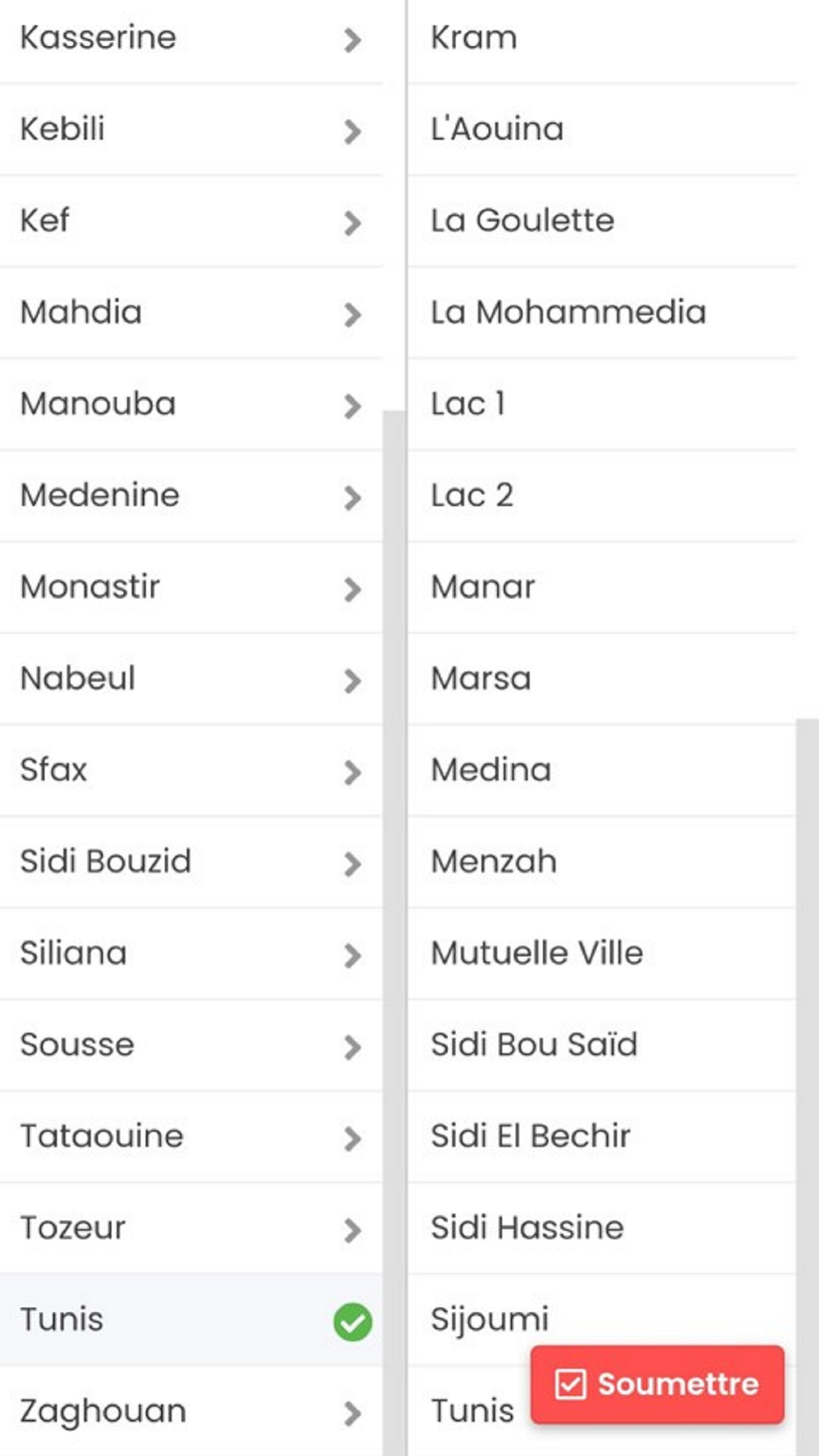Click the checkbox icon inside Soumettre button

(570, 1384)
